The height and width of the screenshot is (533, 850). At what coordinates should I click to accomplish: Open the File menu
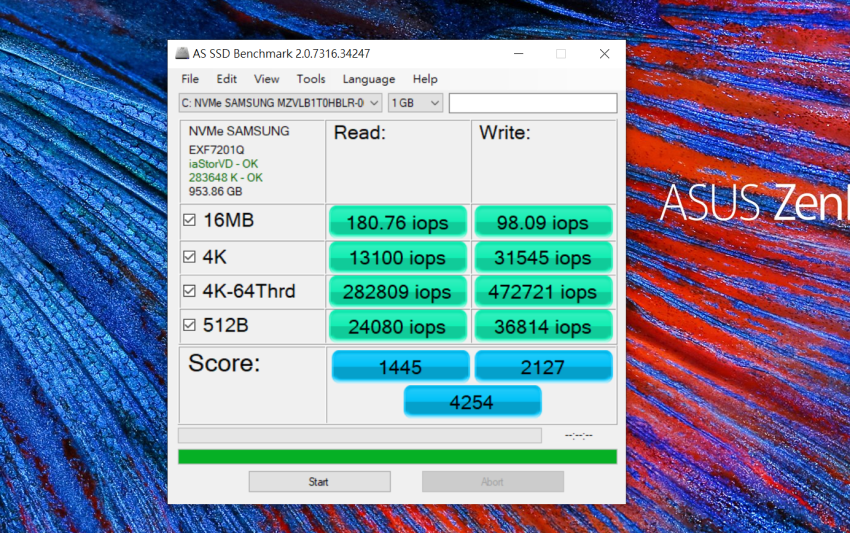pyautogui.click(x=190, y=79)
